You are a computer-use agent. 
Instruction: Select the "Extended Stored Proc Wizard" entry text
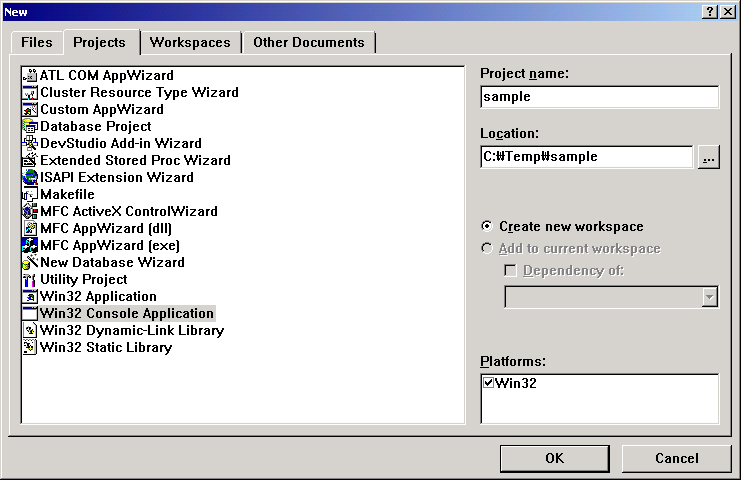135,160
